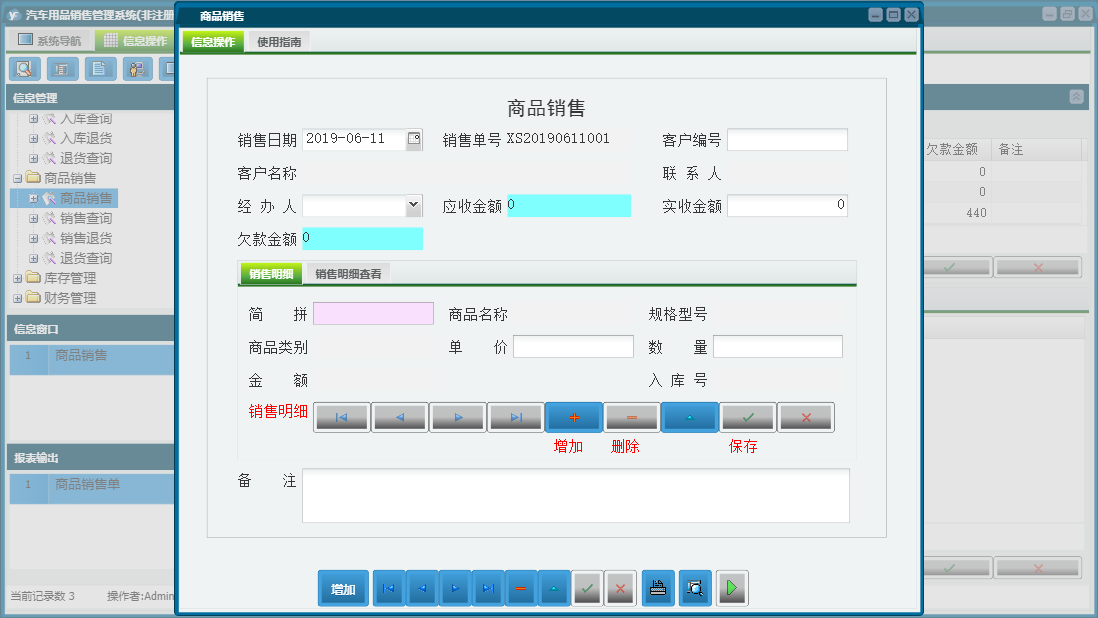The height and width of the screenshot is (618, 1098).
Task: Click the 增加 button at bottom
Action: click(343, 589)
